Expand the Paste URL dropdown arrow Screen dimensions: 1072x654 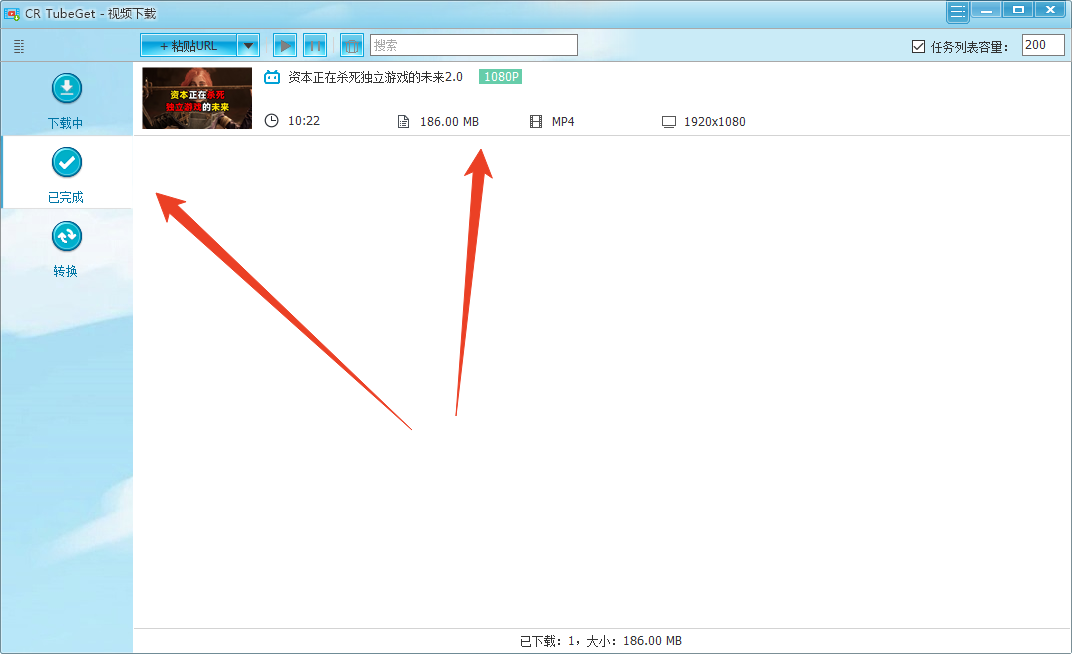click(248, 46)
